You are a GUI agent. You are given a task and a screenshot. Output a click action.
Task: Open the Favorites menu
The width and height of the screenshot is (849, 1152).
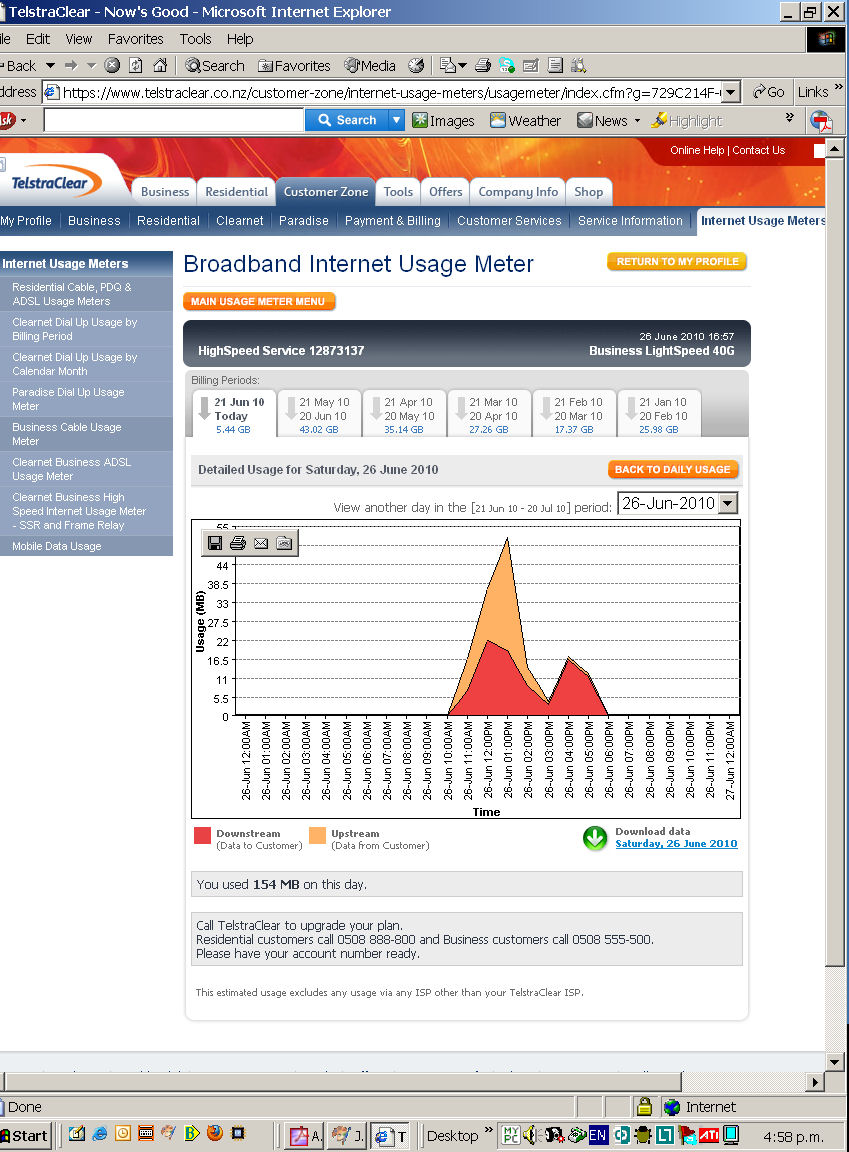pyautogui.click(x=135, y=39)
